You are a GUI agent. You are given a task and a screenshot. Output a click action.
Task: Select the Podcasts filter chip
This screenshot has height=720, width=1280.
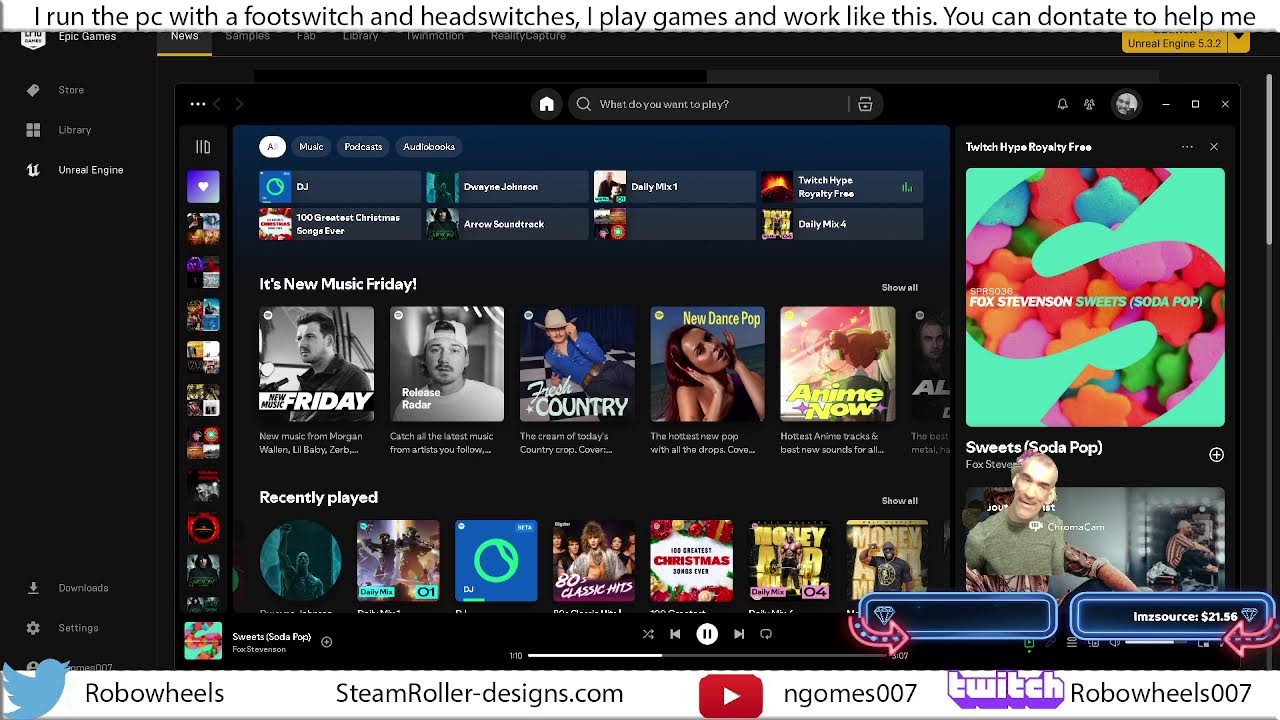coord(363,147)
